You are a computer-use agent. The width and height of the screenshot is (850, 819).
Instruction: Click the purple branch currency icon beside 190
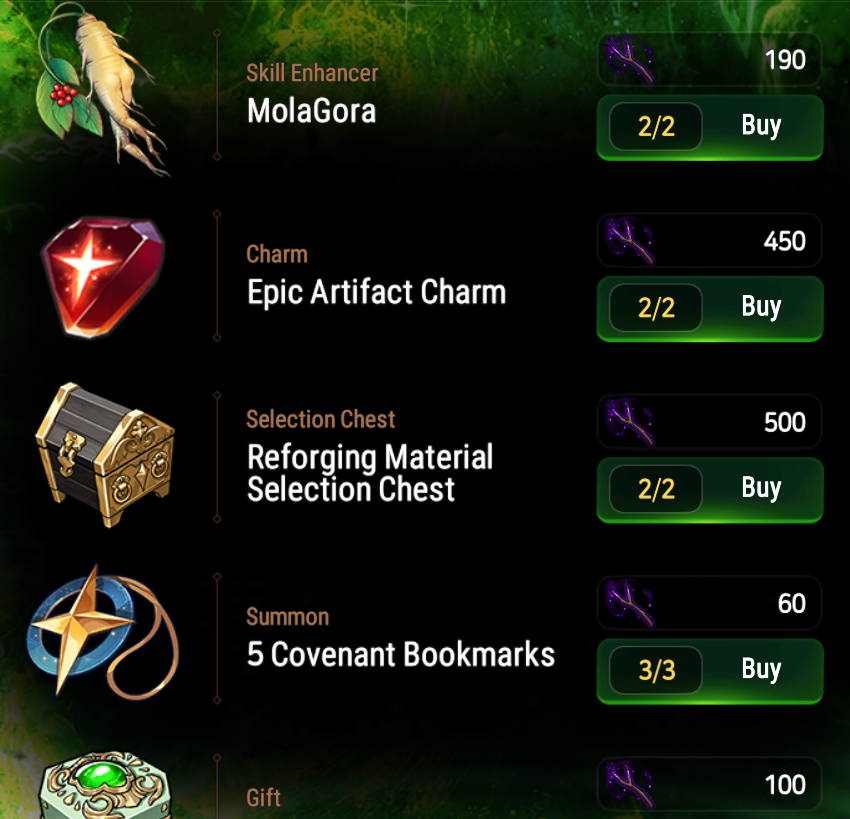629,60
